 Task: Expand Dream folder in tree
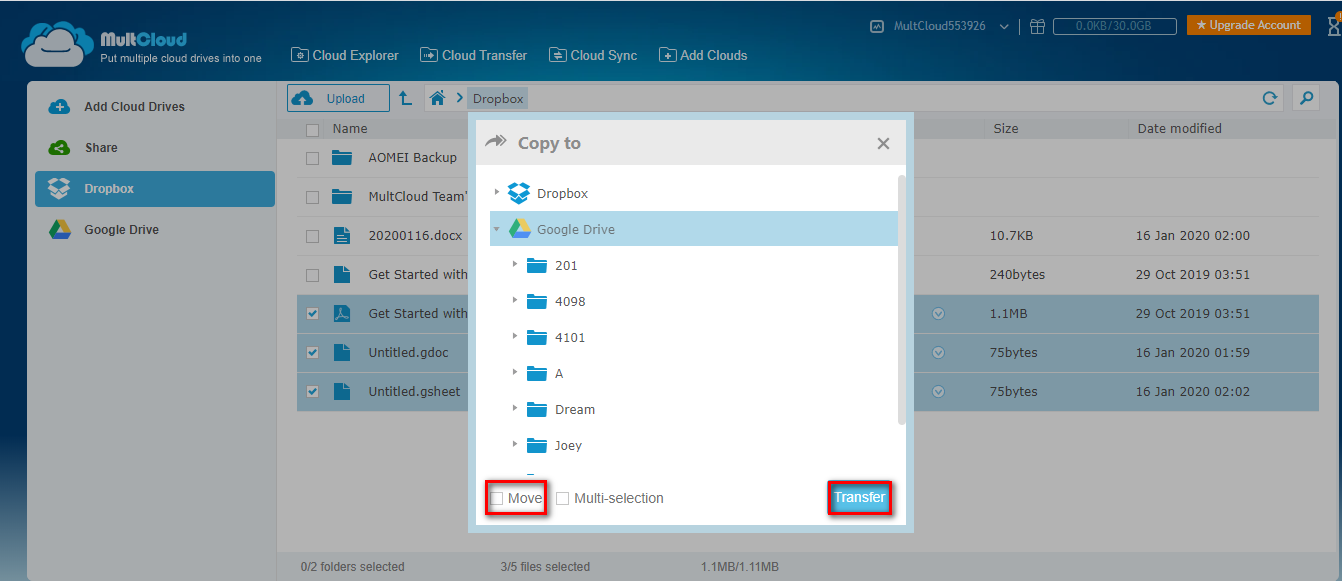[x=515, y=408]
